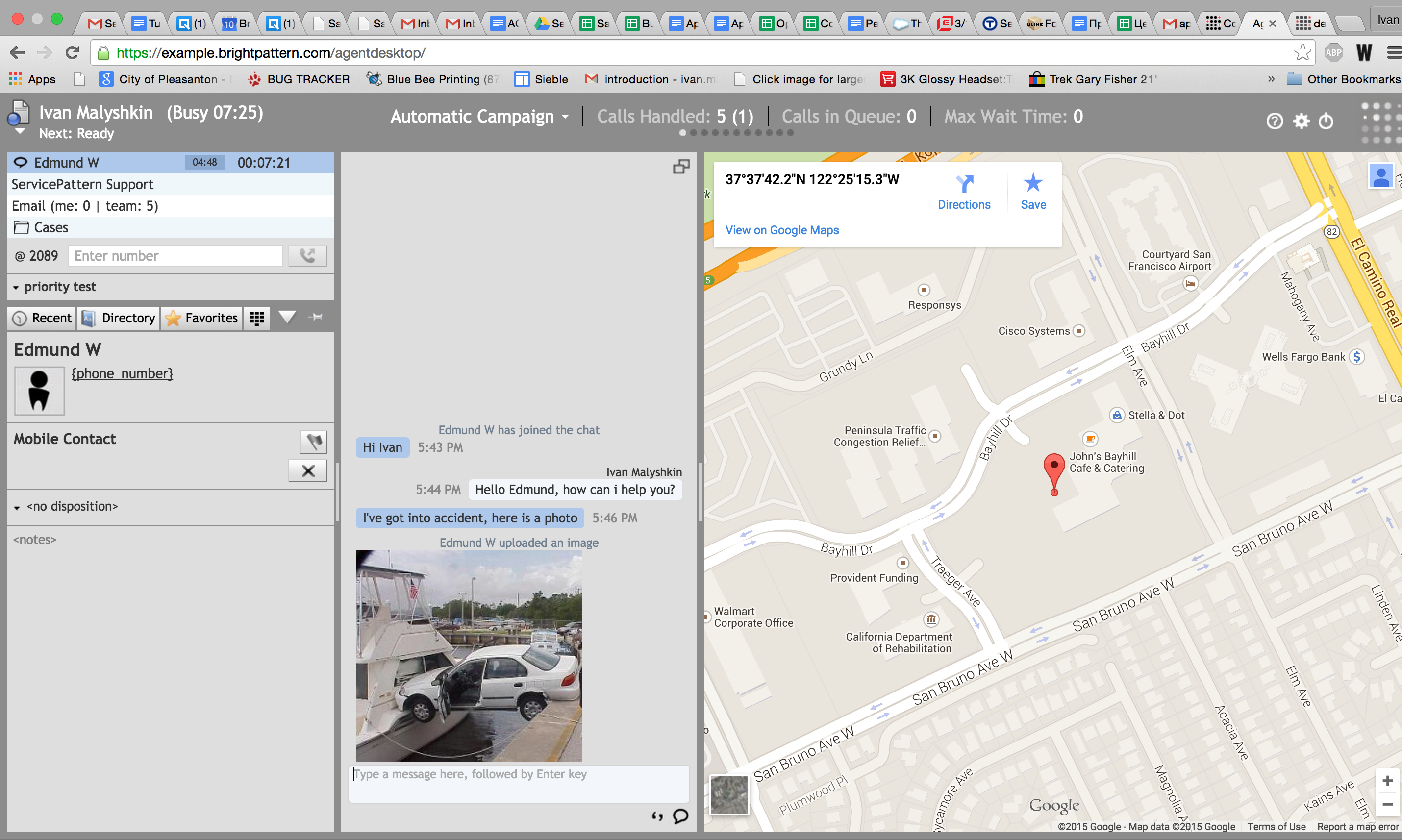
Task: Click the chat message input field
Action: click(519, 784)
